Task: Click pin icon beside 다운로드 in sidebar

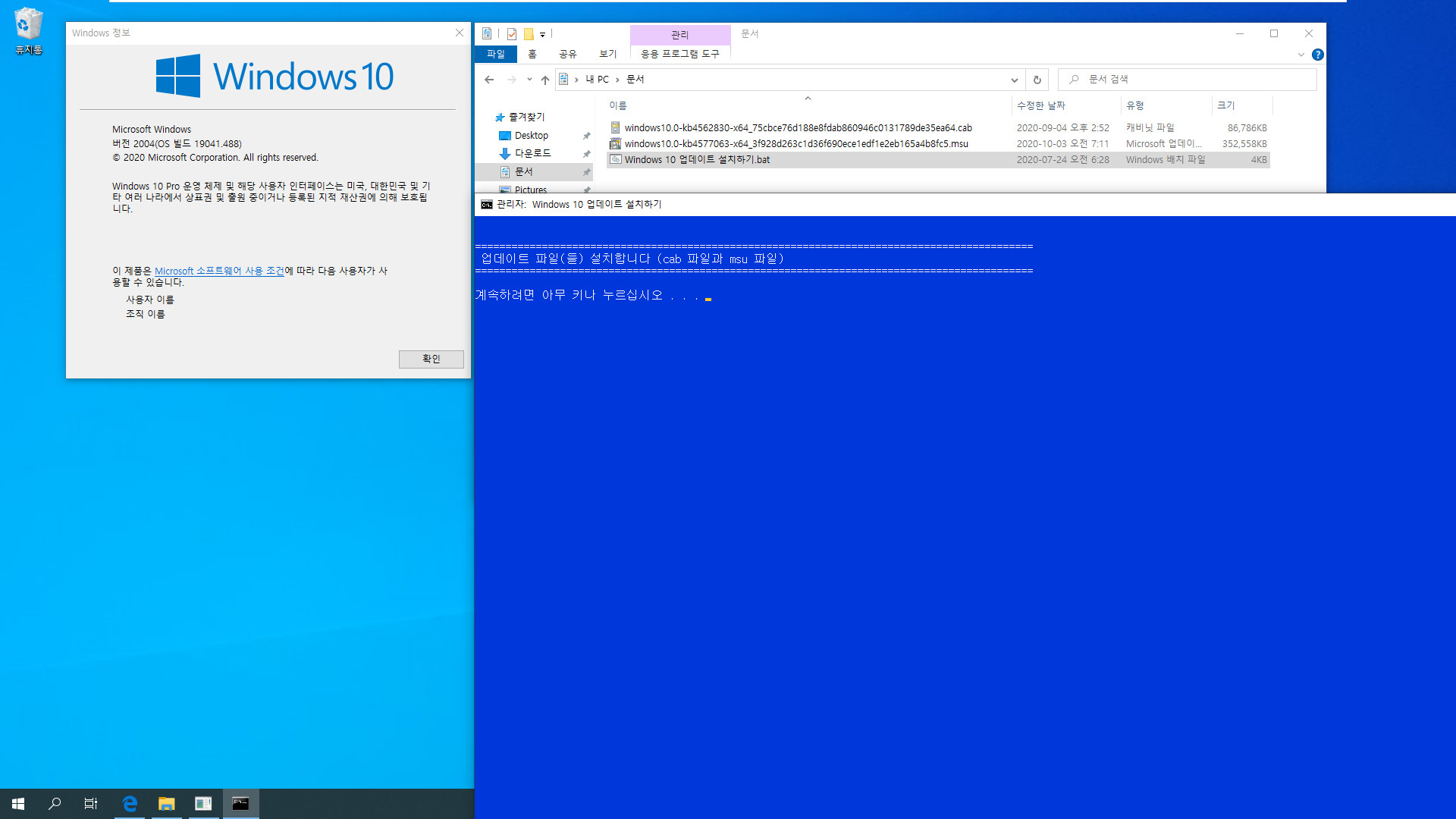Action: 586,154
